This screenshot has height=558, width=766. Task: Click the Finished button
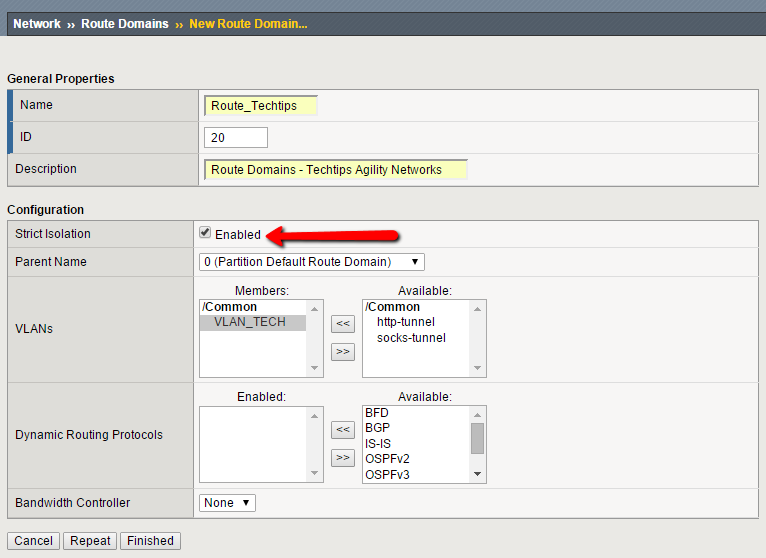point(150,541)
